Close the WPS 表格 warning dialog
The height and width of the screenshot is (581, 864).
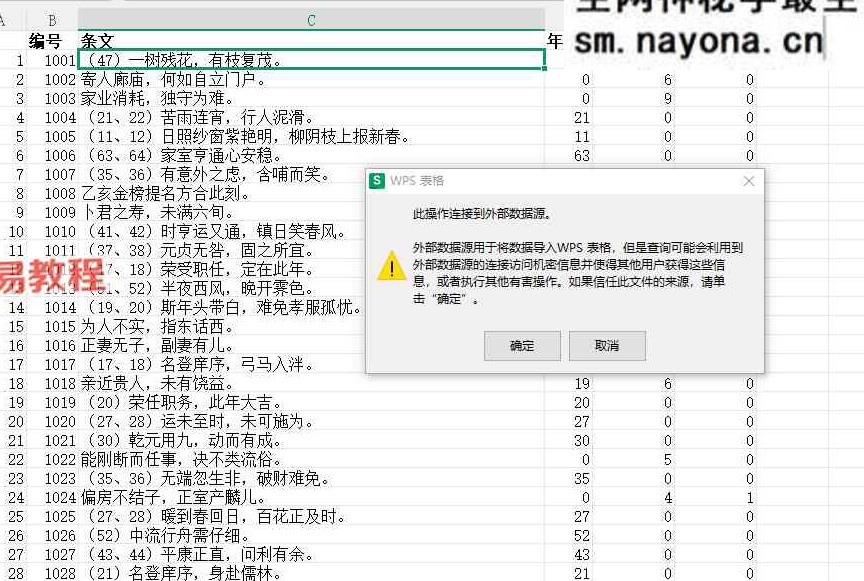click(748, 181)
